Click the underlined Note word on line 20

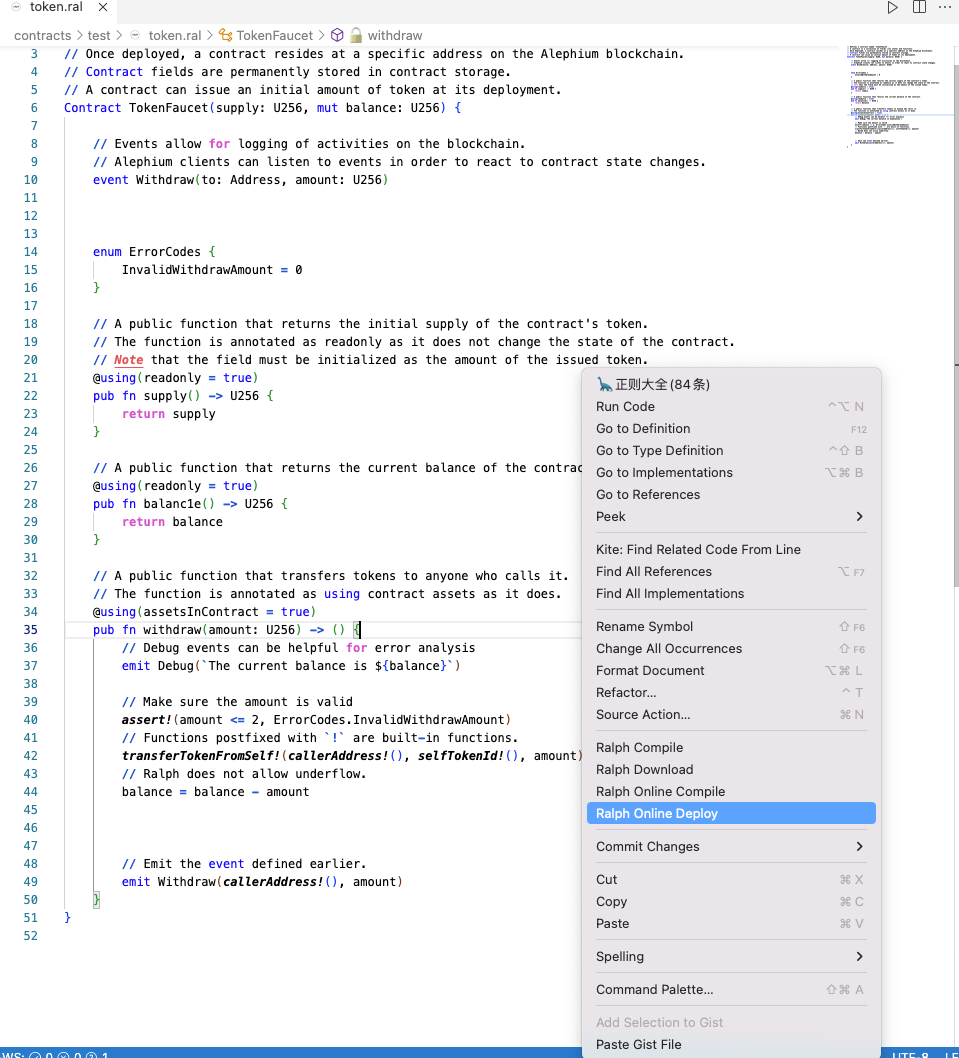tap(128, 360)
